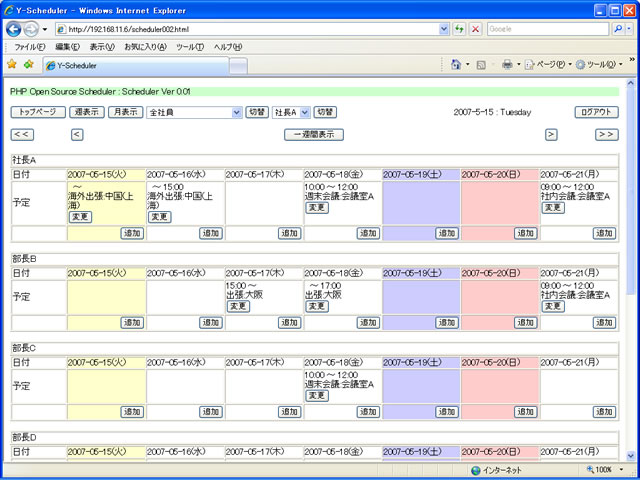Click the Favorites star icon
Screen dimensions: 640x480
coord(12,64)
